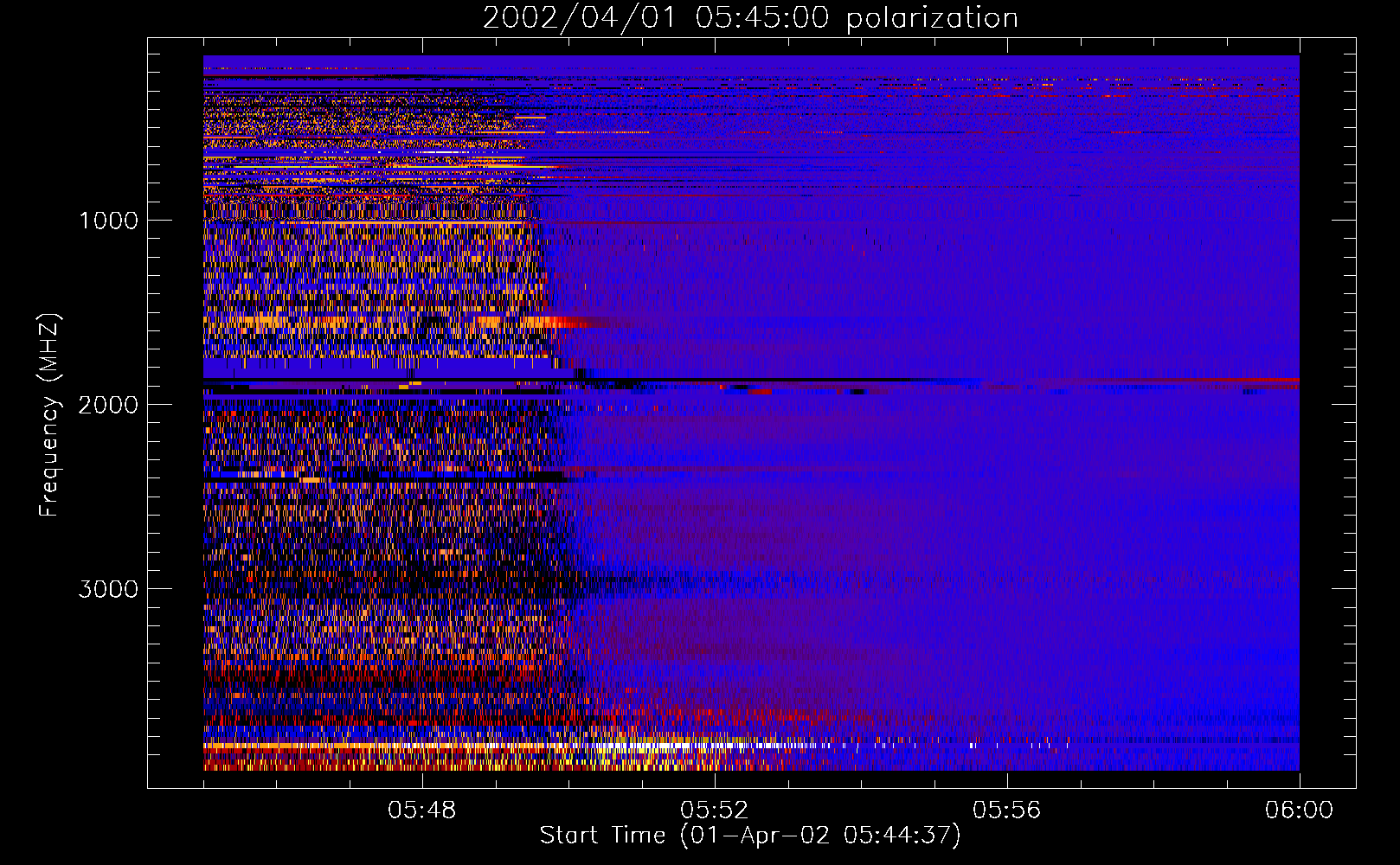Click the plot title '2002/04/01 05:45:00 polarization'

click(x=750, y=18)
